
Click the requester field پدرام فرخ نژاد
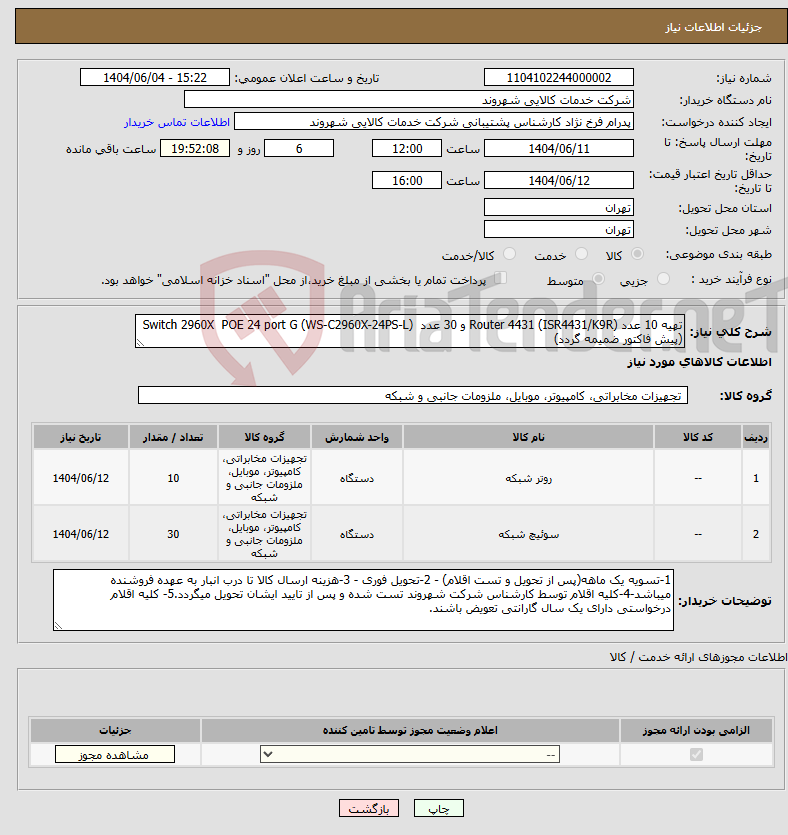(x=433, y=121)
